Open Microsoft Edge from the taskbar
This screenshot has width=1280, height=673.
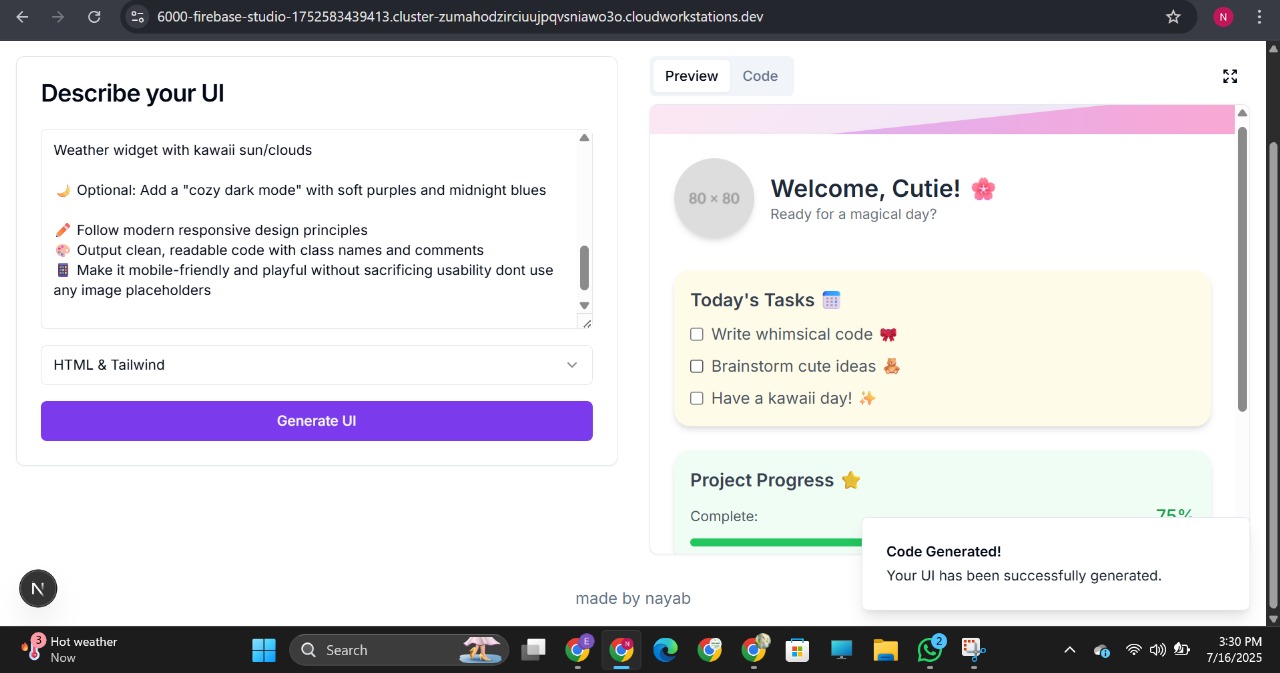point(665,650)
